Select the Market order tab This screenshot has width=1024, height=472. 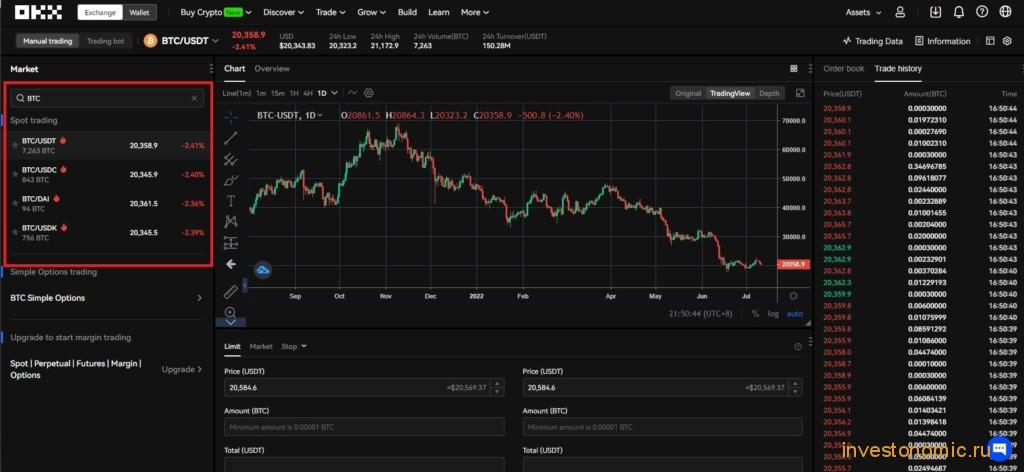261,346
